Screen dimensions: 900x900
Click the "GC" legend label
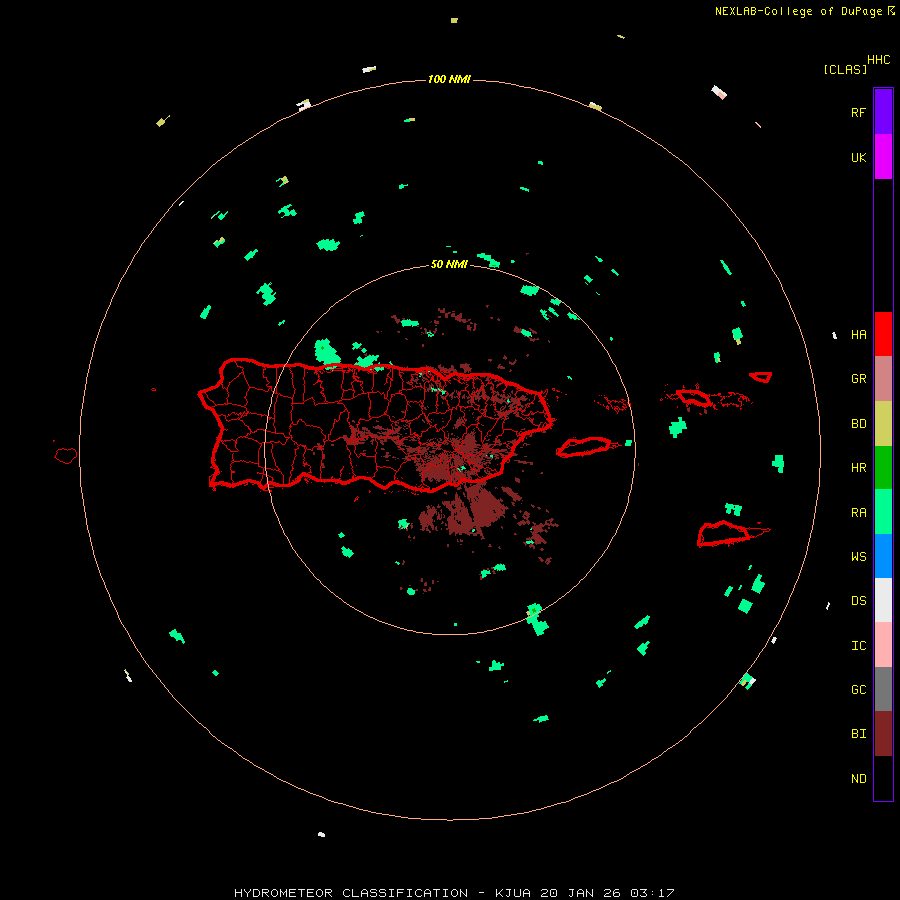(858, 690)
